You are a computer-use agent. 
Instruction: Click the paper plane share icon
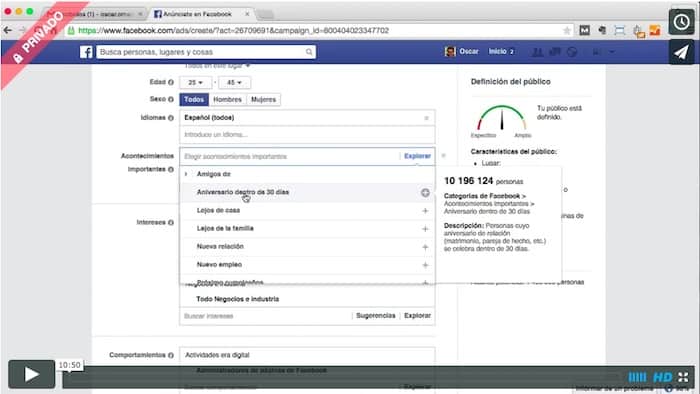click(681, 52)
